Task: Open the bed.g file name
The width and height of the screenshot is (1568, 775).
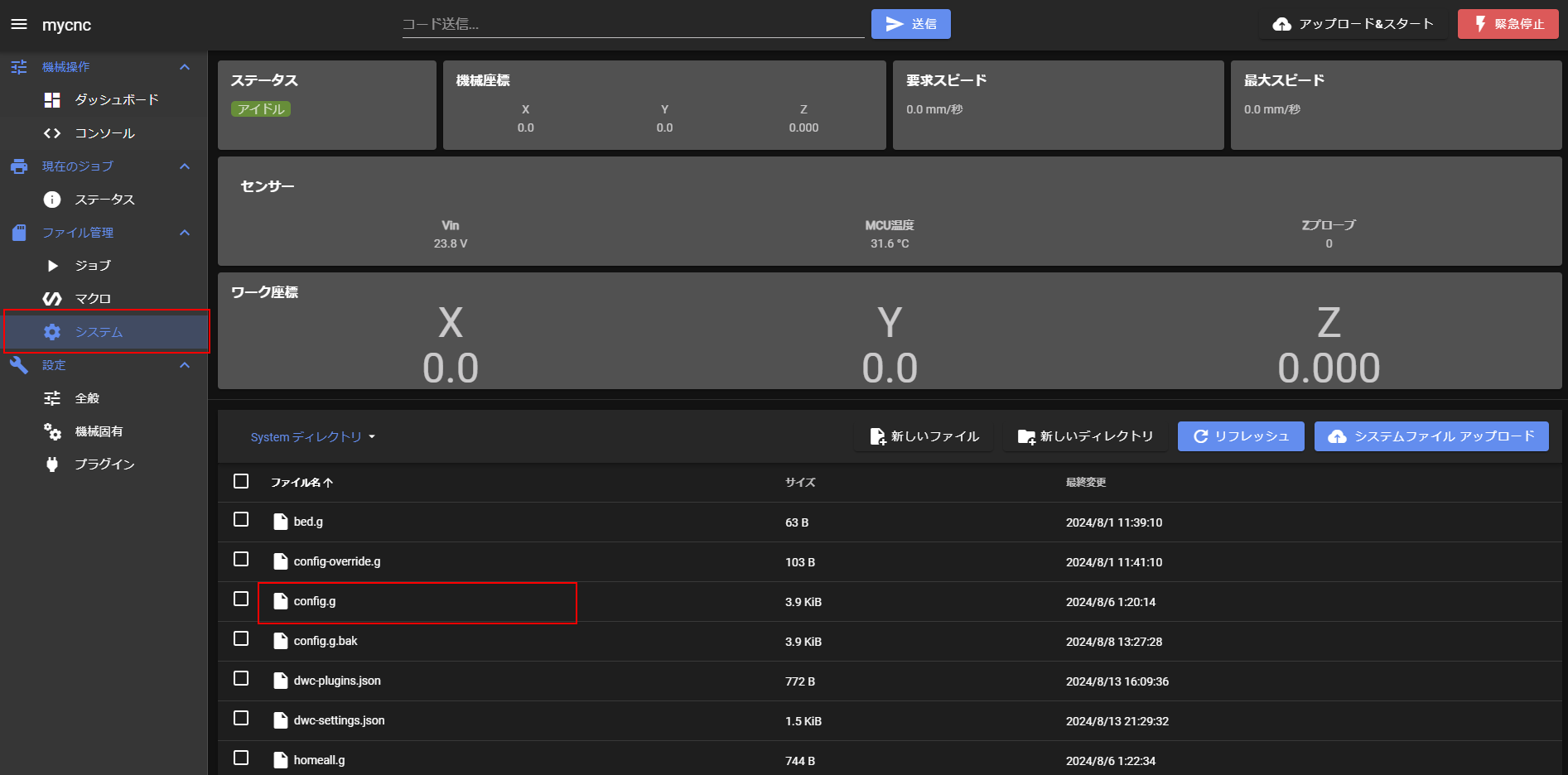Action: click(x=308, y=522)
